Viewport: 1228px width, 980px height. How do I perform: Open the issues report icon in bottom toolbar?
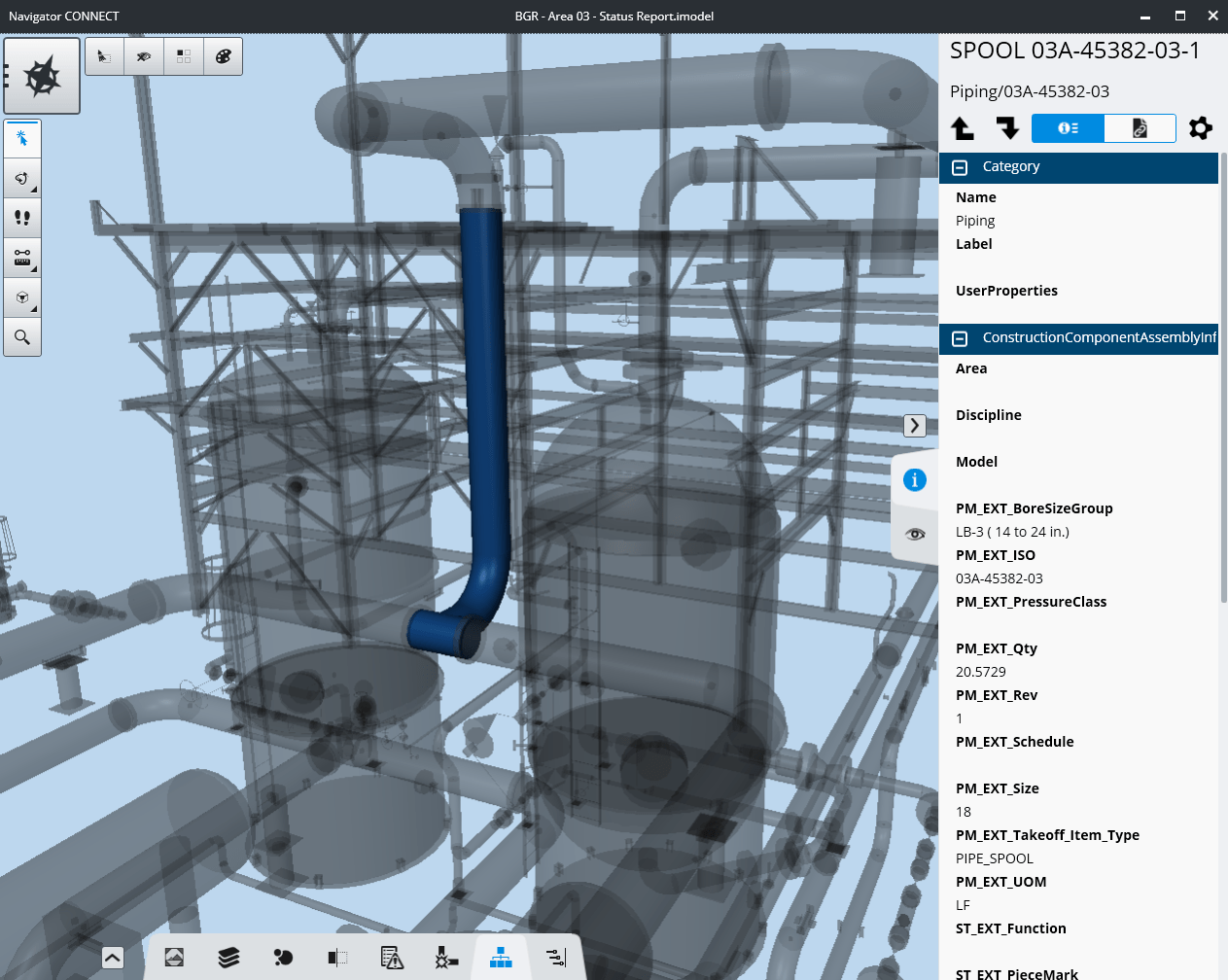392,958
